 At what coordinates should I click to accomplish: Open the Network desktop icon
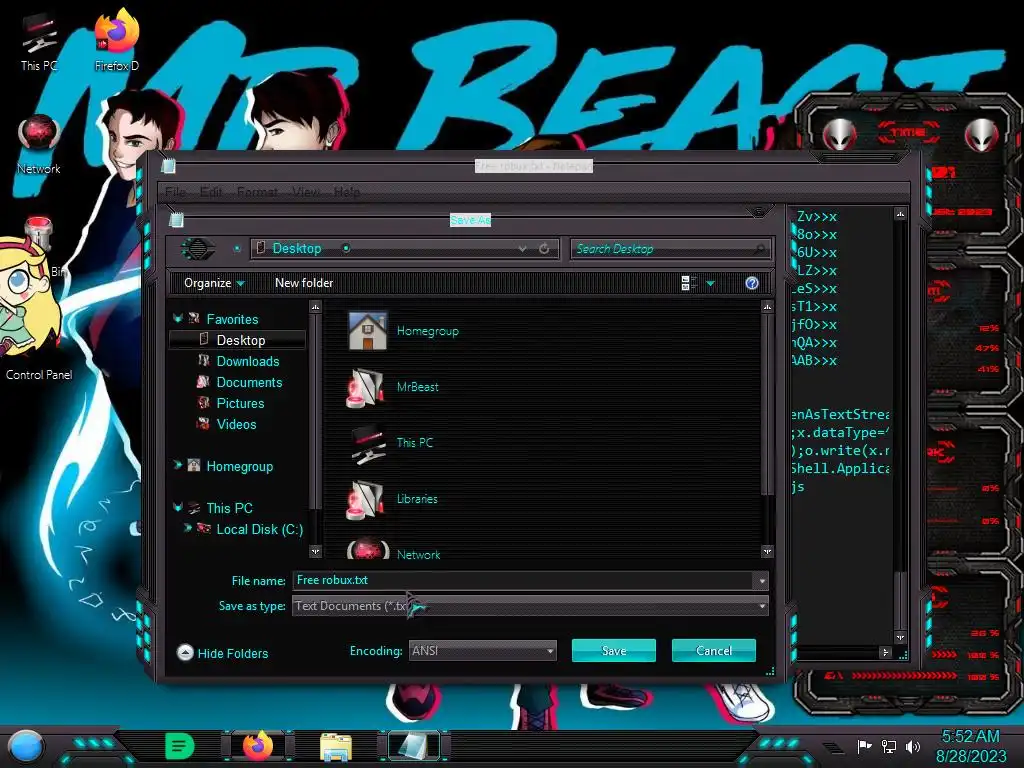tap(39, 145)
